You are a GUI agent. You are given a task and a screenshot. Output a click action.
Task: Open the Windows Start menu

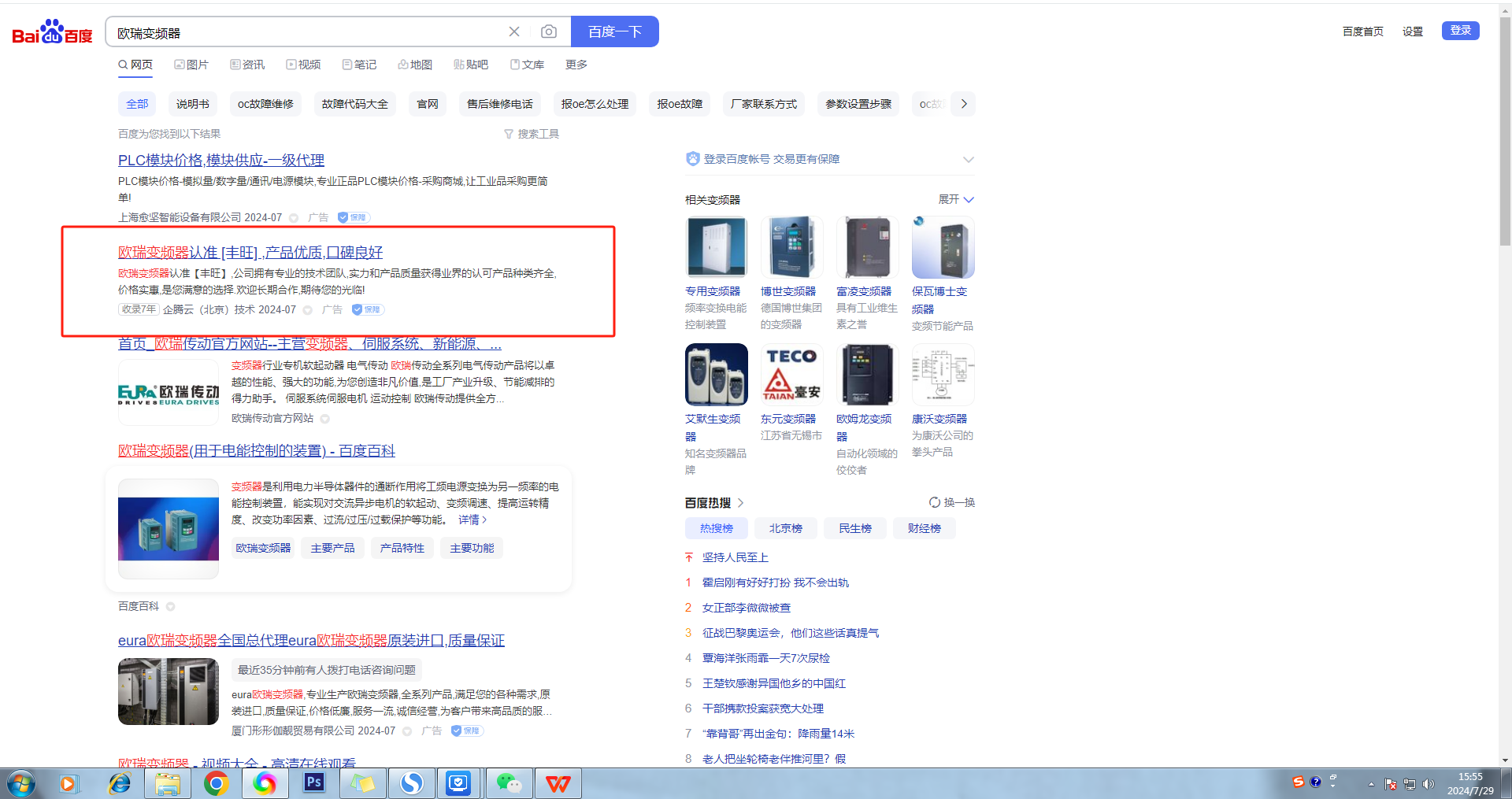coord(21,783)
